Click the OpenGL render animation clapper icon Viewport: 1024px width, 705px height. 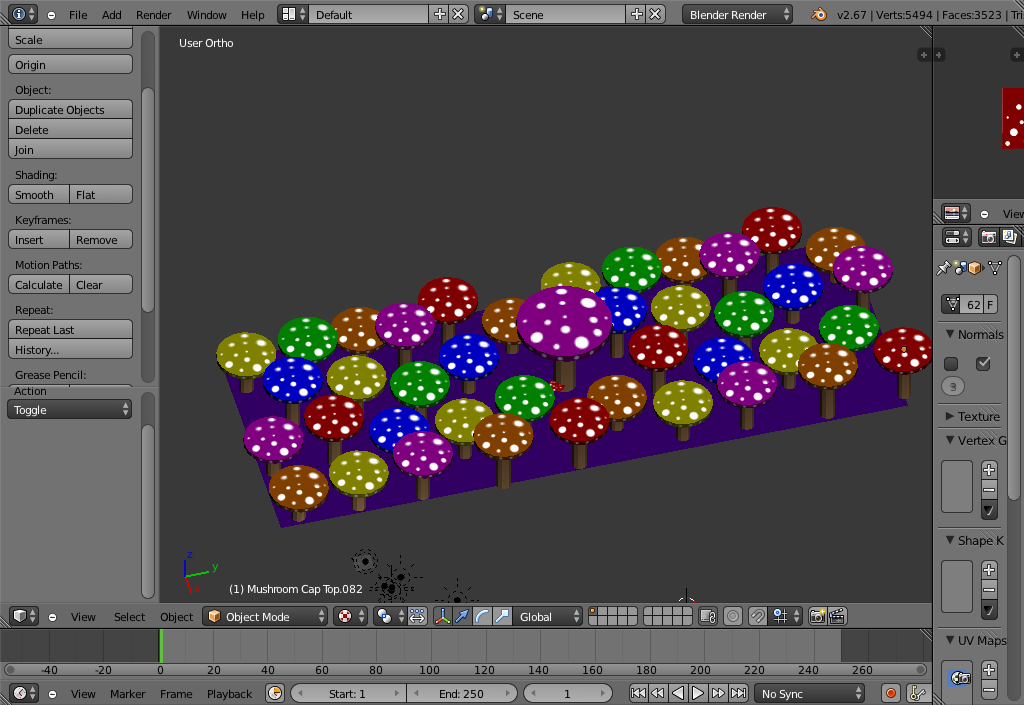pos(838,617)
